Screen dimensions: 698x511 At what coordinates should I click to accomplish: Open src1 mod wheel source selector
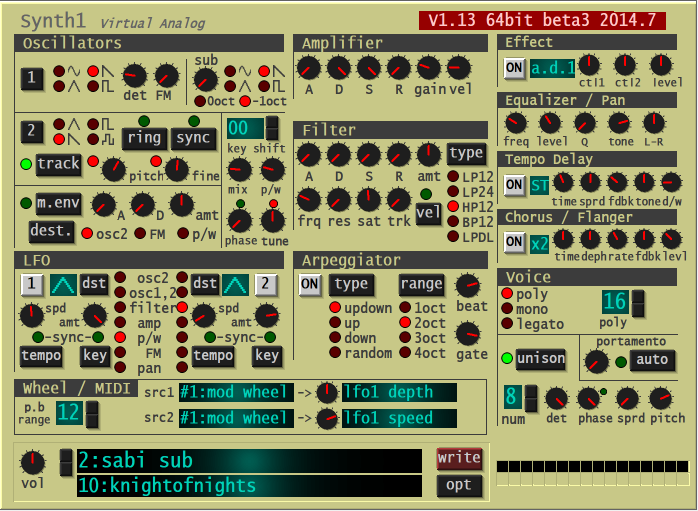coord(236,392)
